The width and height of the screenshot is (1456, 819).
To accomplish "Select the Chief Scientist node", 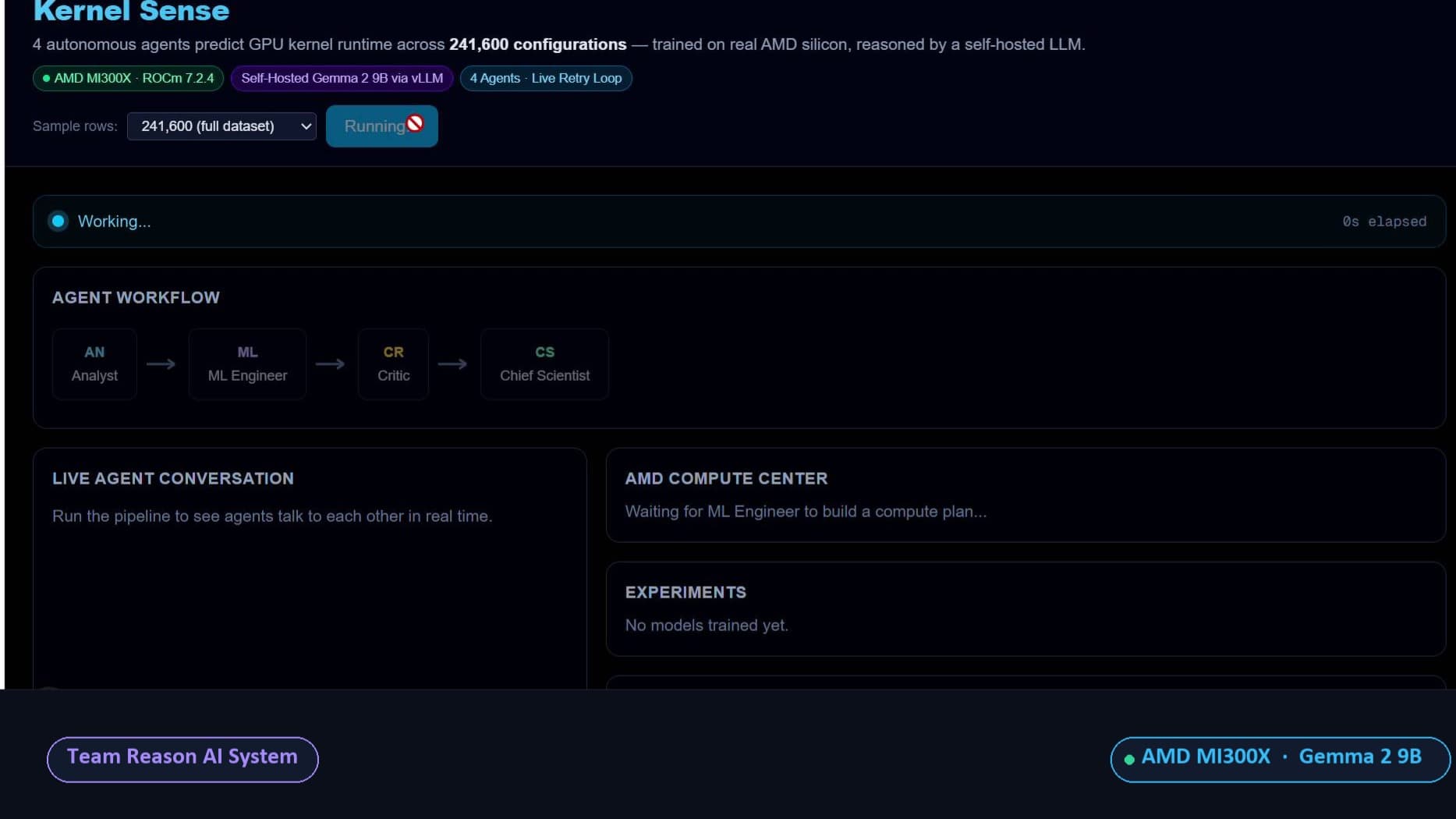I will point(544,364).
